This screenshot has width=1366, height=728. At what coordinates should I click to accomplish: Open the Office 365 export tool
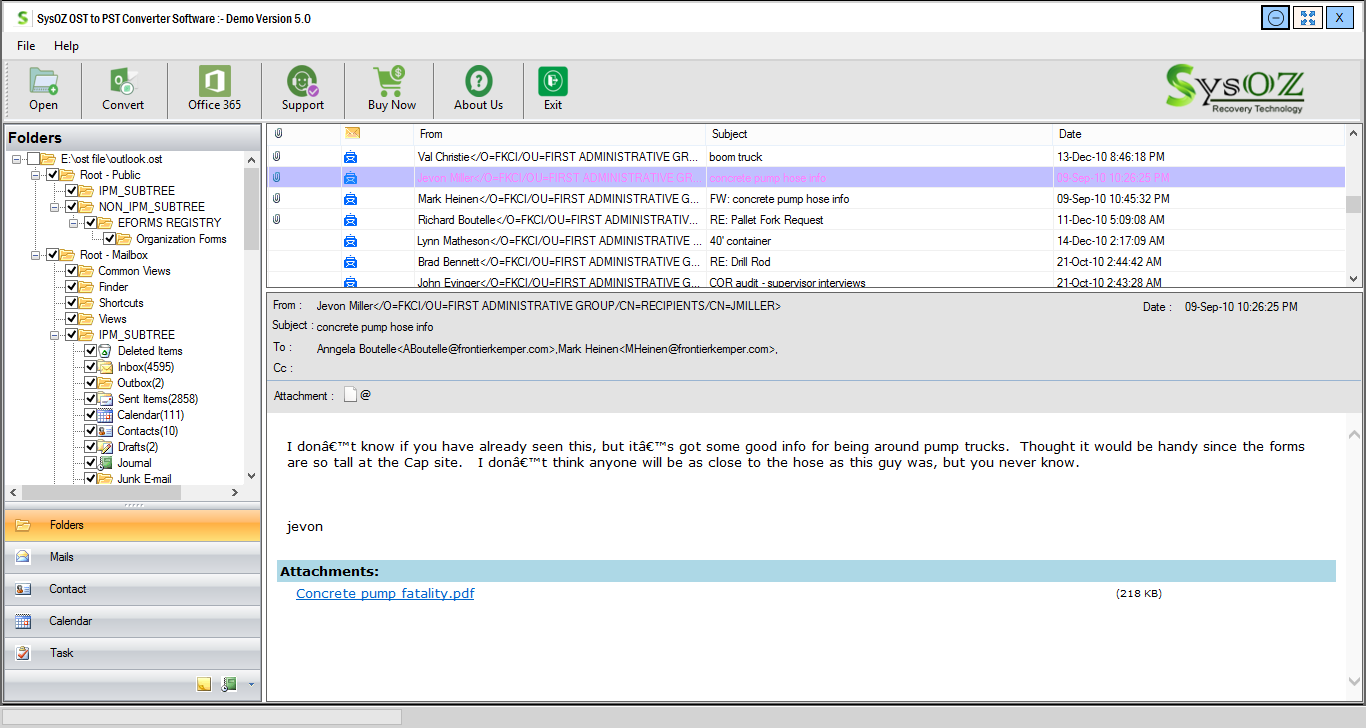pos(214,87)
